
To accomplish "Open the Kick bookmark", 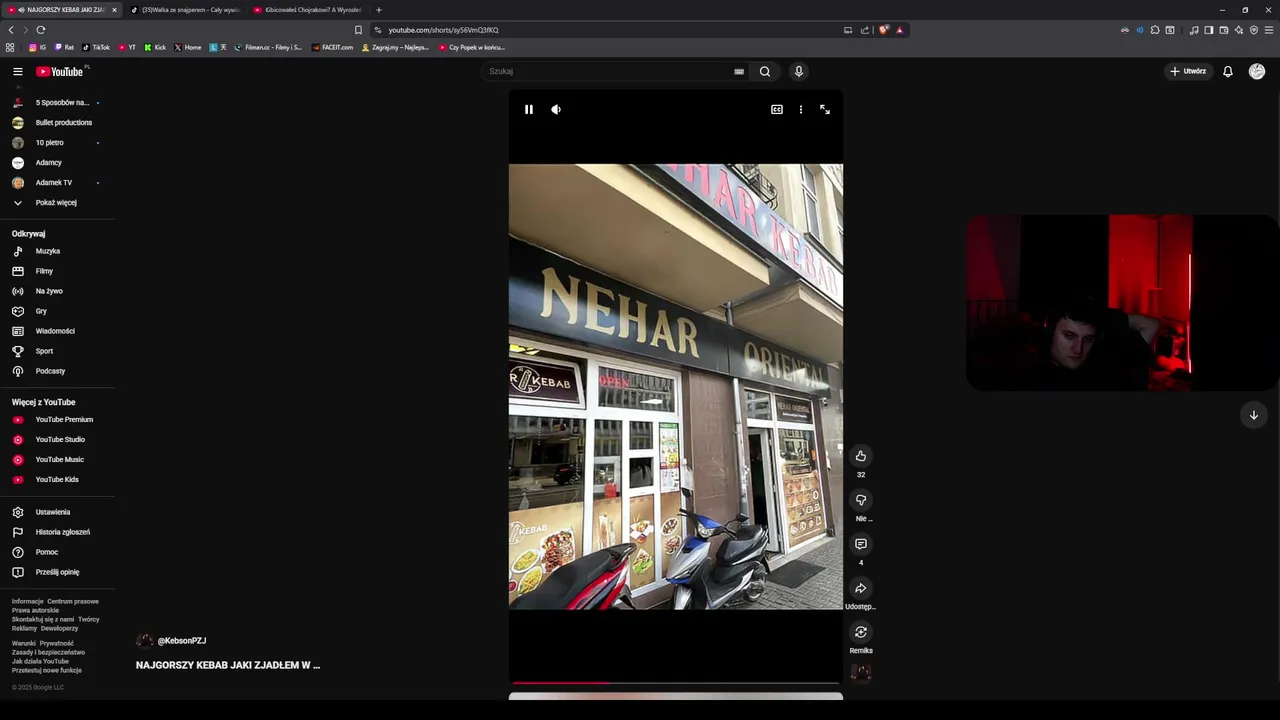I will tap(155, 47).
